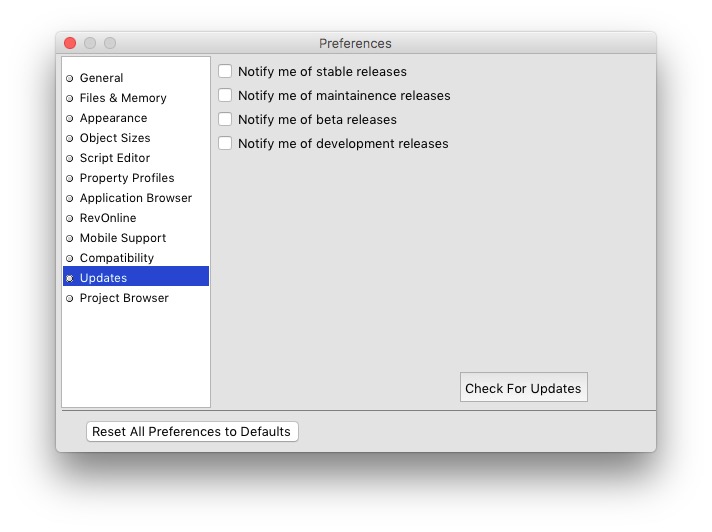Reset All Preferences to Defaults
712x532 pixels.
192,432
